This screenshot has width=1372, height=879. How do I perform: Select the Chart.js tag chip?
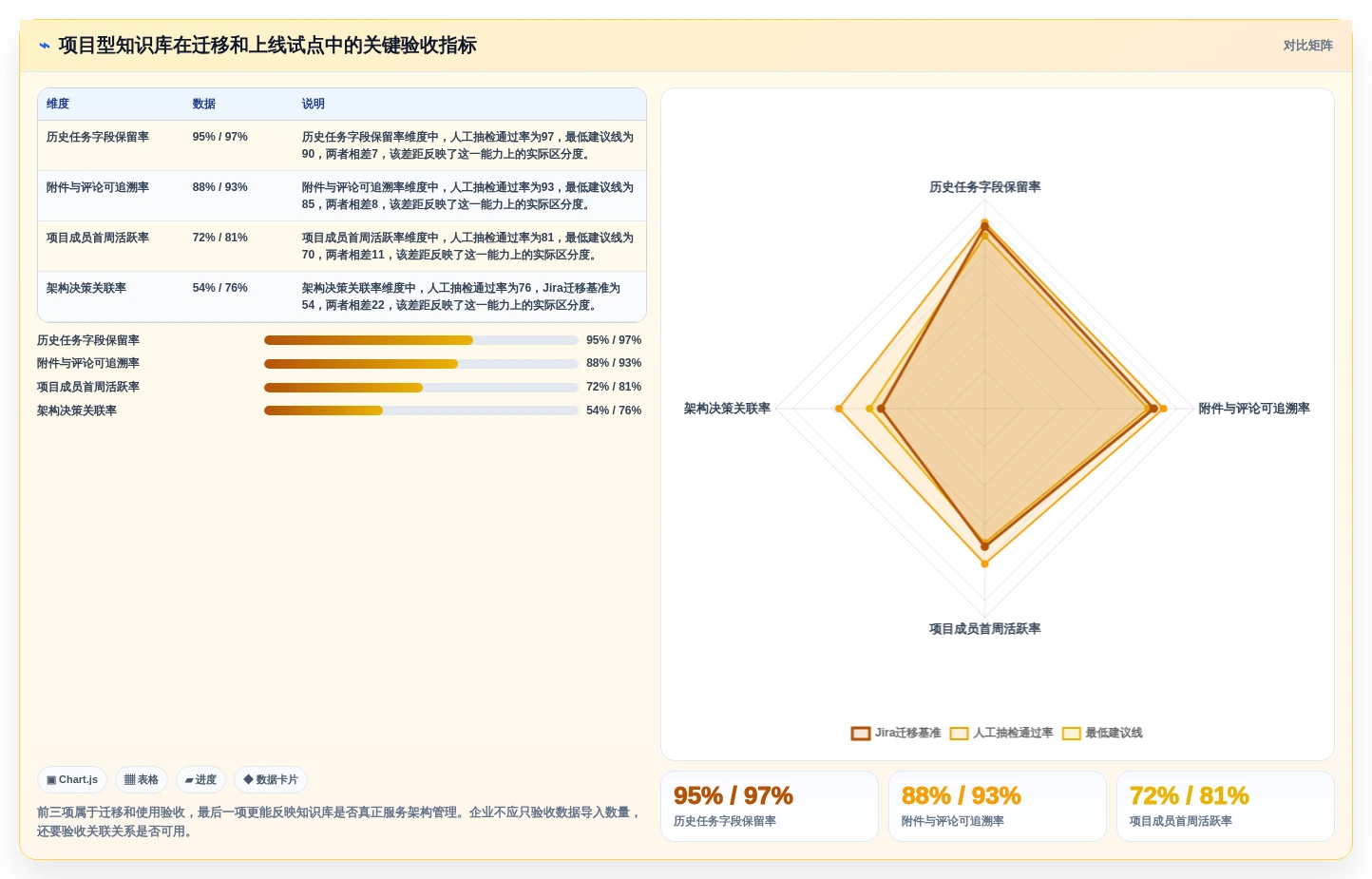72,780
